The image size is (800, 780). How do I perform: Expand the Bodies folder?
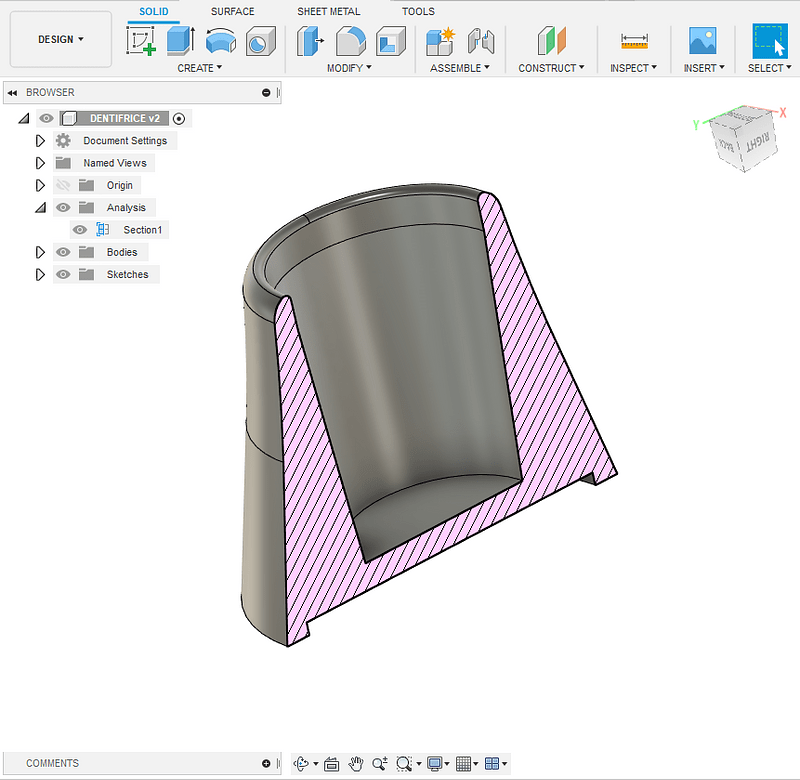(40, 252)
